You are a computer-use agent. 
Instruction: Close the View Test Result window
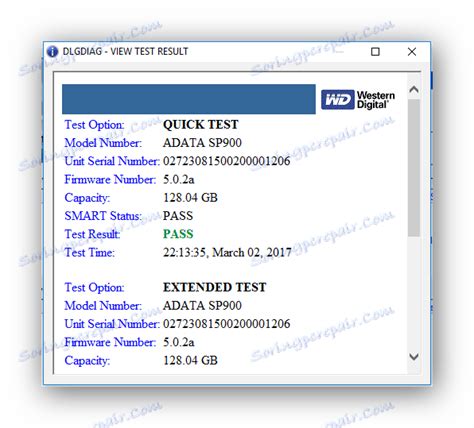point(412,52)
